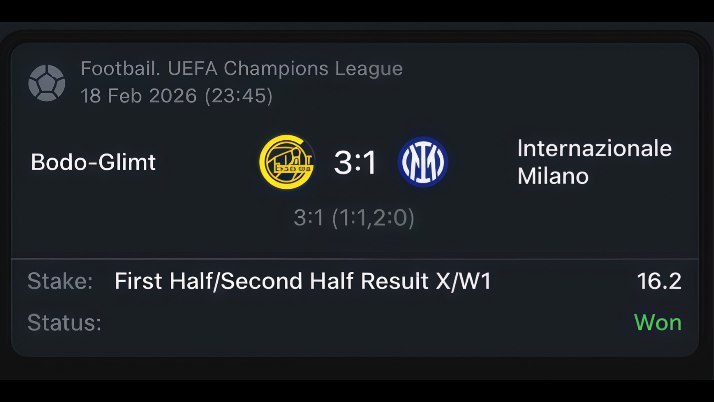Click the large 3:1 match score
This screenshot has height=402, width=714.
click(355, 162)
